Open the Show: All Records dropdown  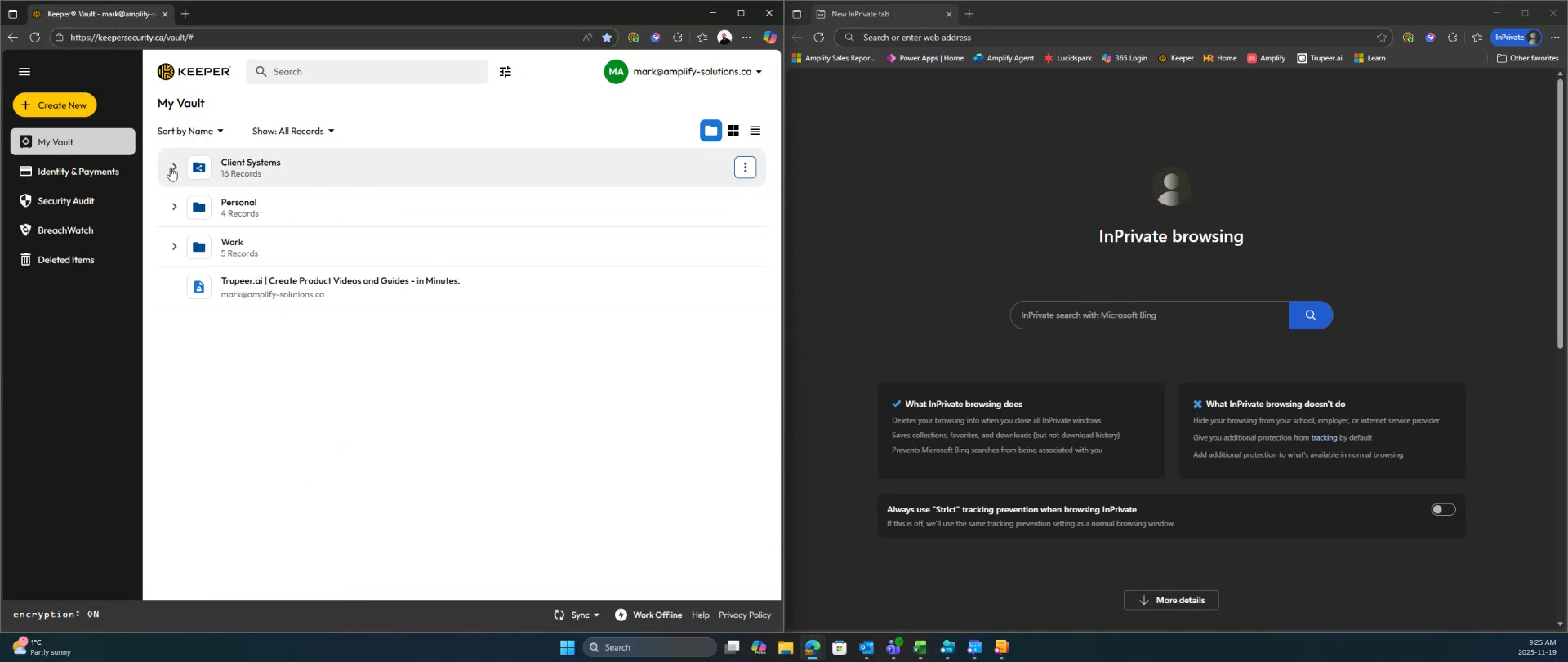coord(293,131)
